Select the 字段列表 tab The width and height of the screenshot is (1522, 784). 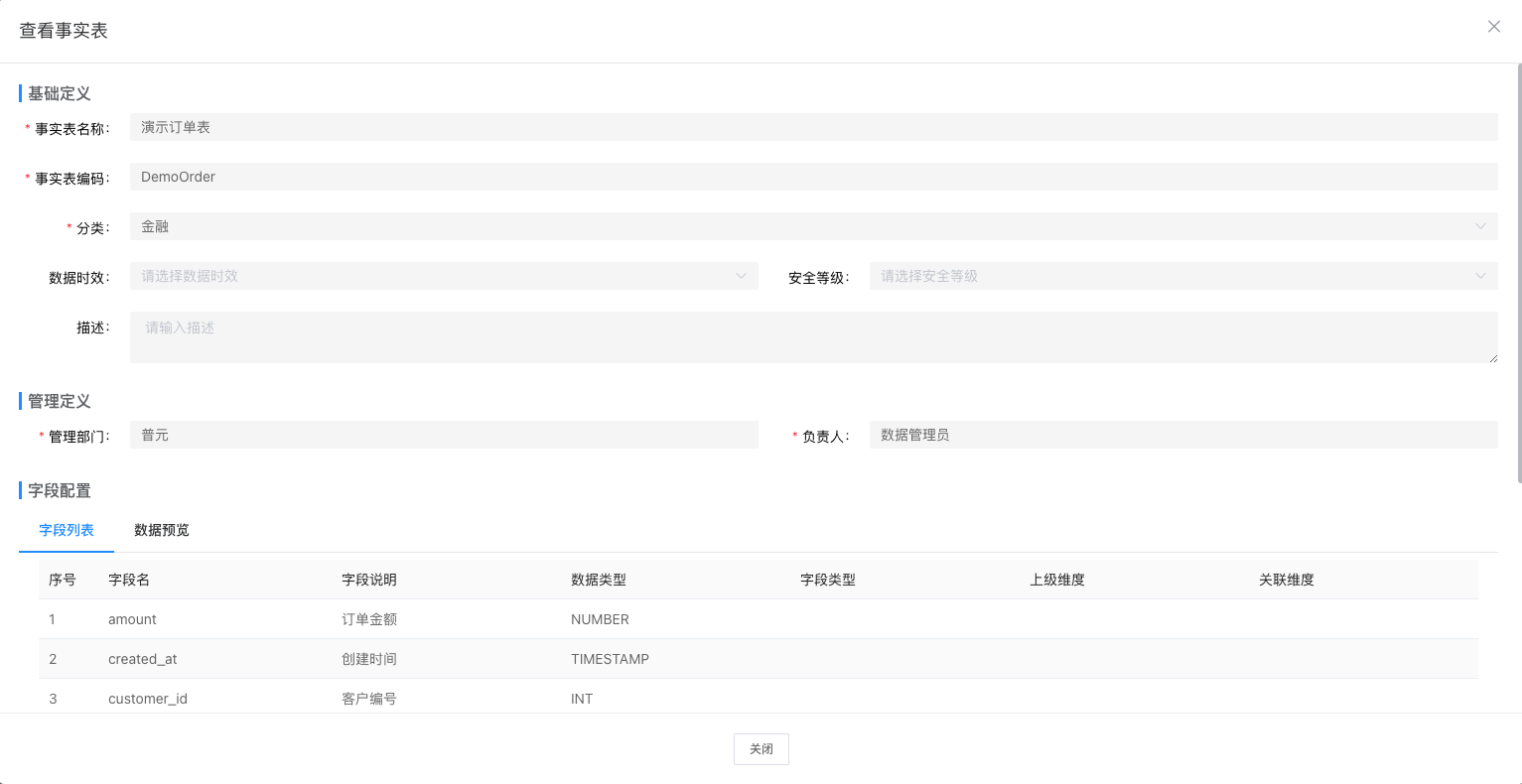[67, 531]
